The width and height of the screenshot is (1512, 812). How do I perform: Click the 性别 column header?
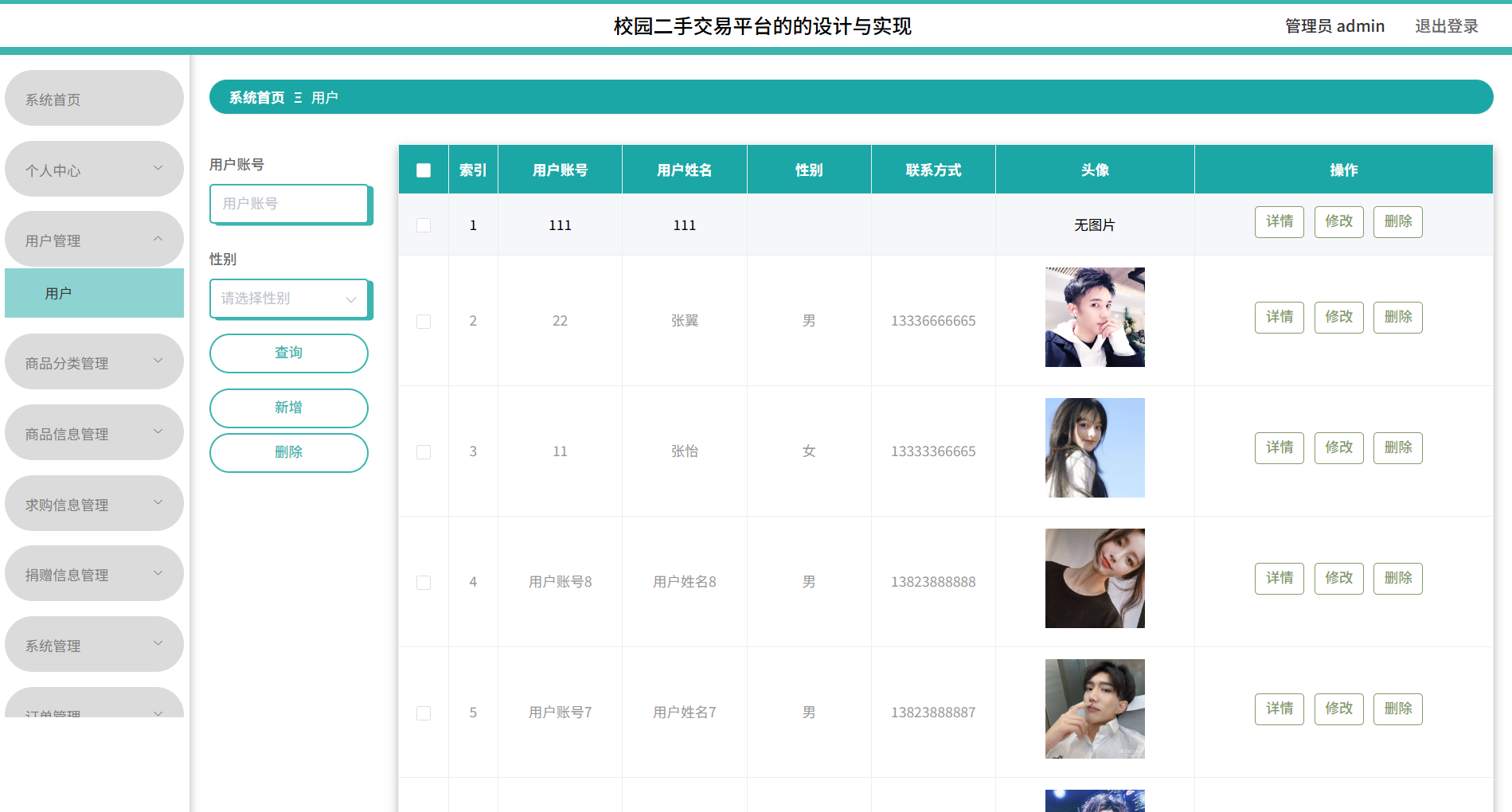809,170
